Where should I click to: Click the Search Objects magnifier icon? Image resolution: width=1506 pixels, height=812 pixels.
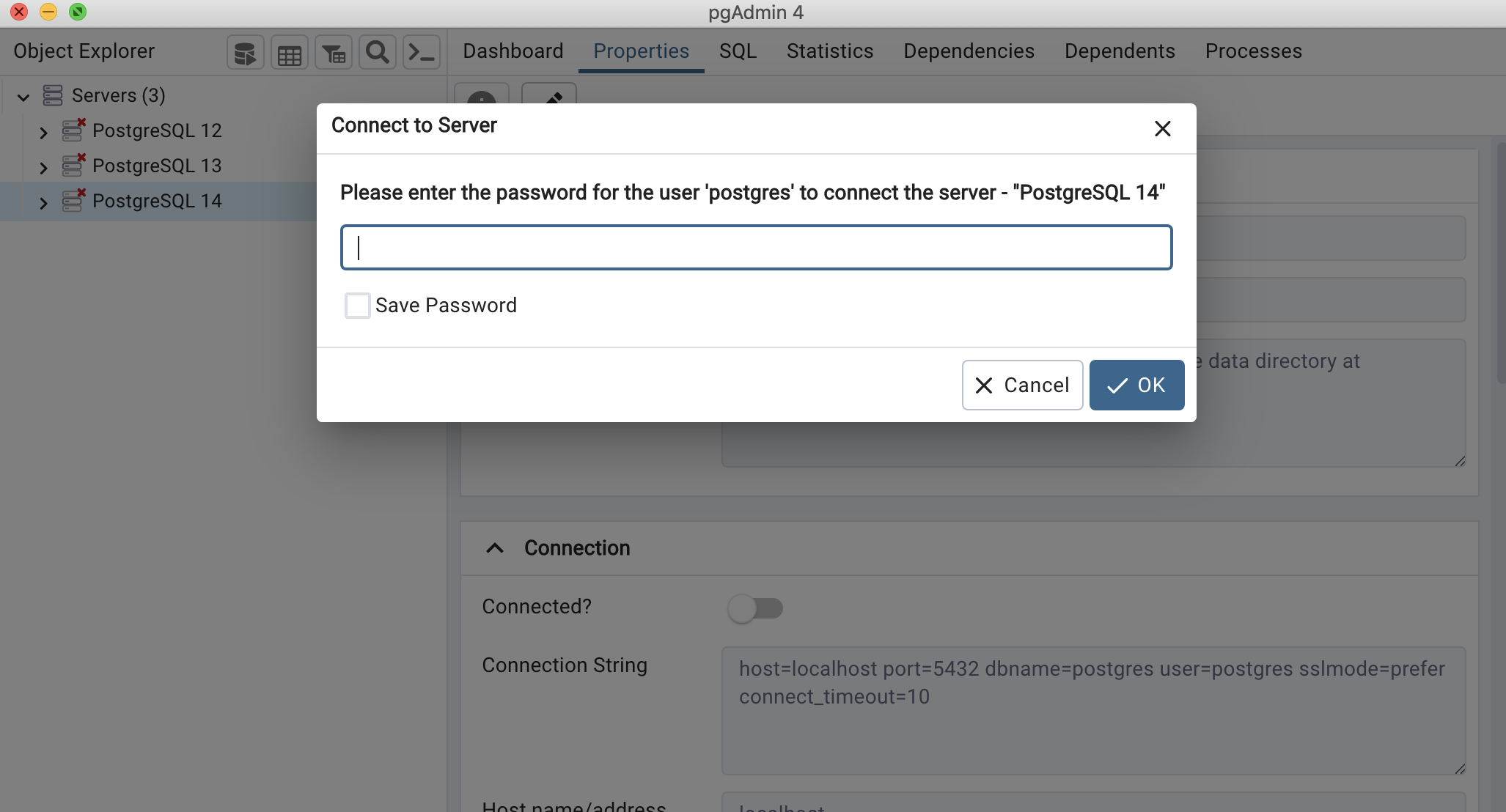[378, 53]
